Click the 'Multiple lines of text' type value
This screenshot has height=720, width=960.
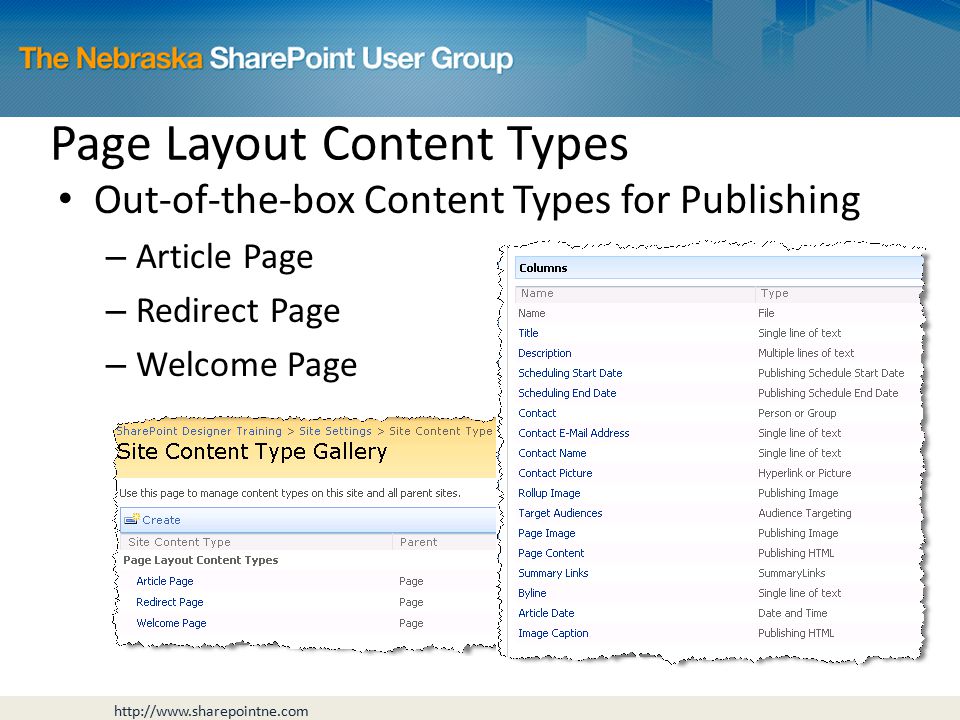(x=806, y=353)
